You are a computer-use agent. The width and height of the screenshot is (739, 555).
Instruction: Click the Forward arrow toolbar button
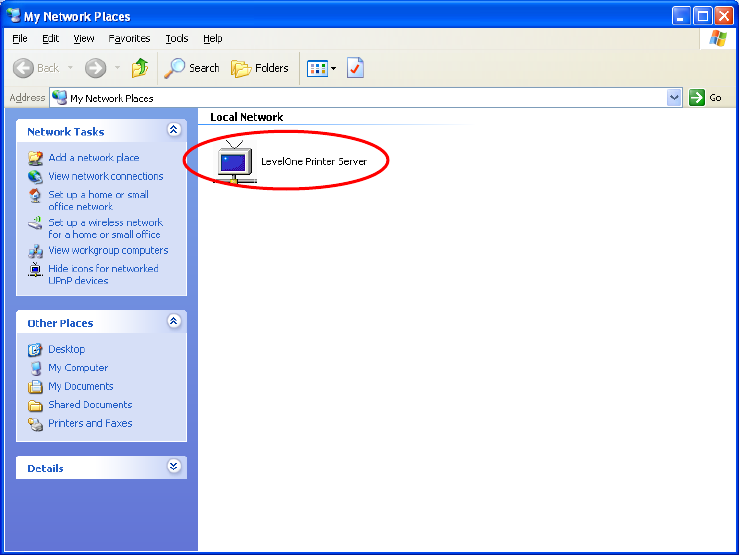[95, 68]
